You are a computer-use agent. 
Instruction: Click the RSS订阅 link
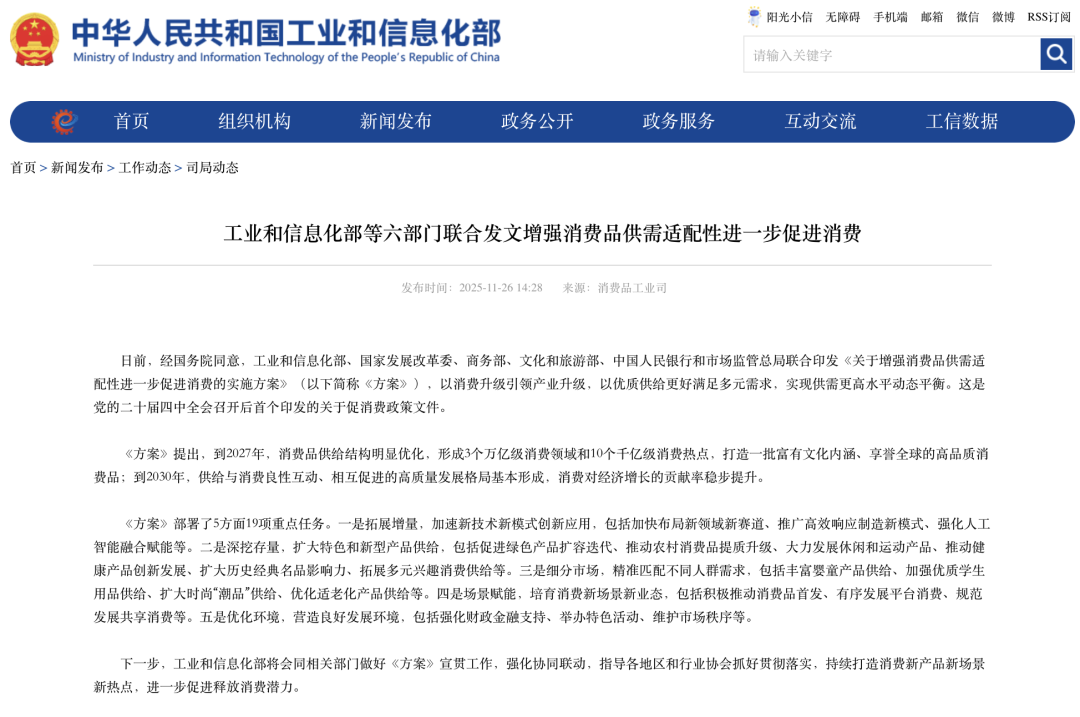[1049, 17]
